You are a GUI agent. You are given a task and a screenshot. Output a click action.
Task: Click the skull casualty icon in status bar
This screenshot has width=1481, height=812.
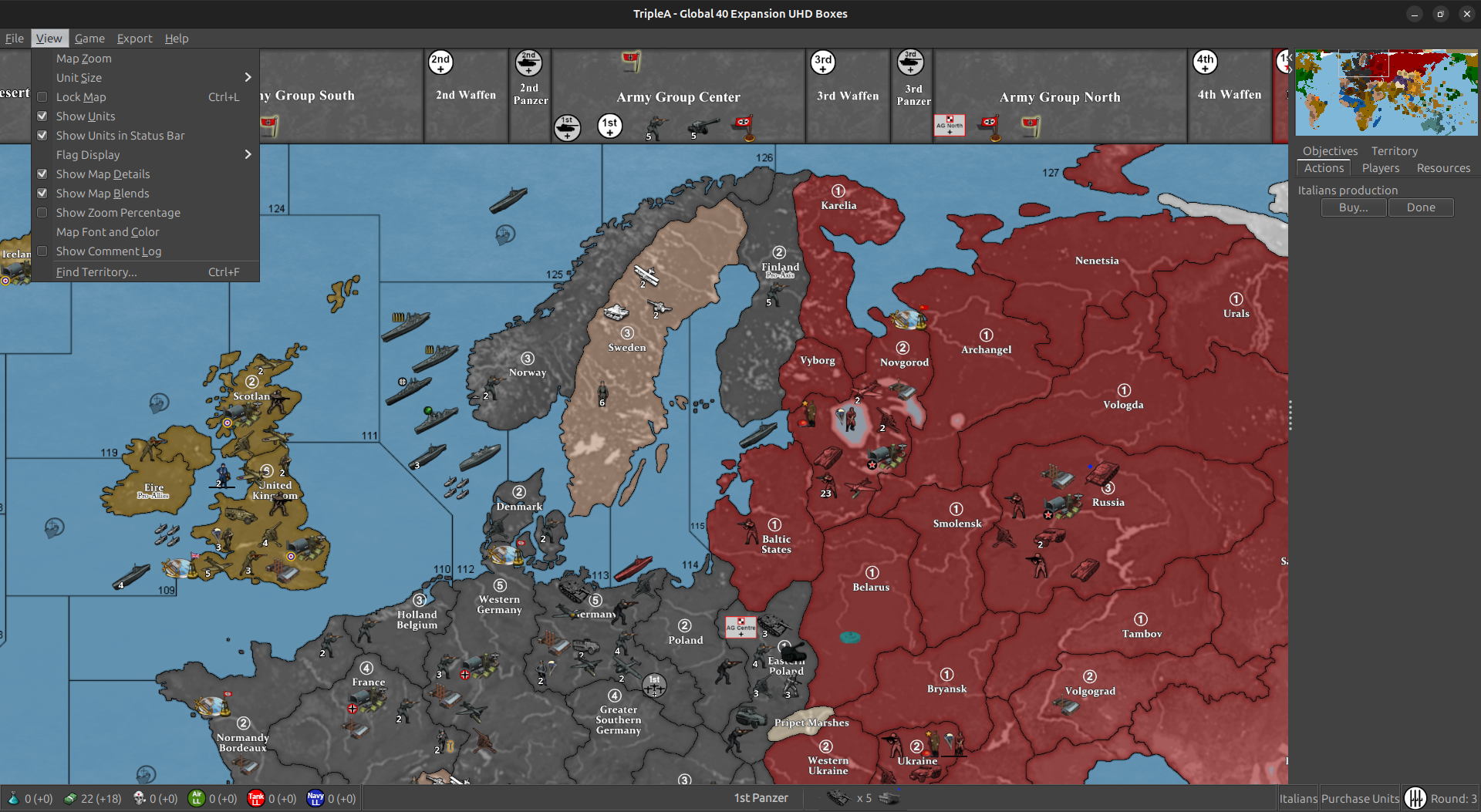(x=140, y=798)
